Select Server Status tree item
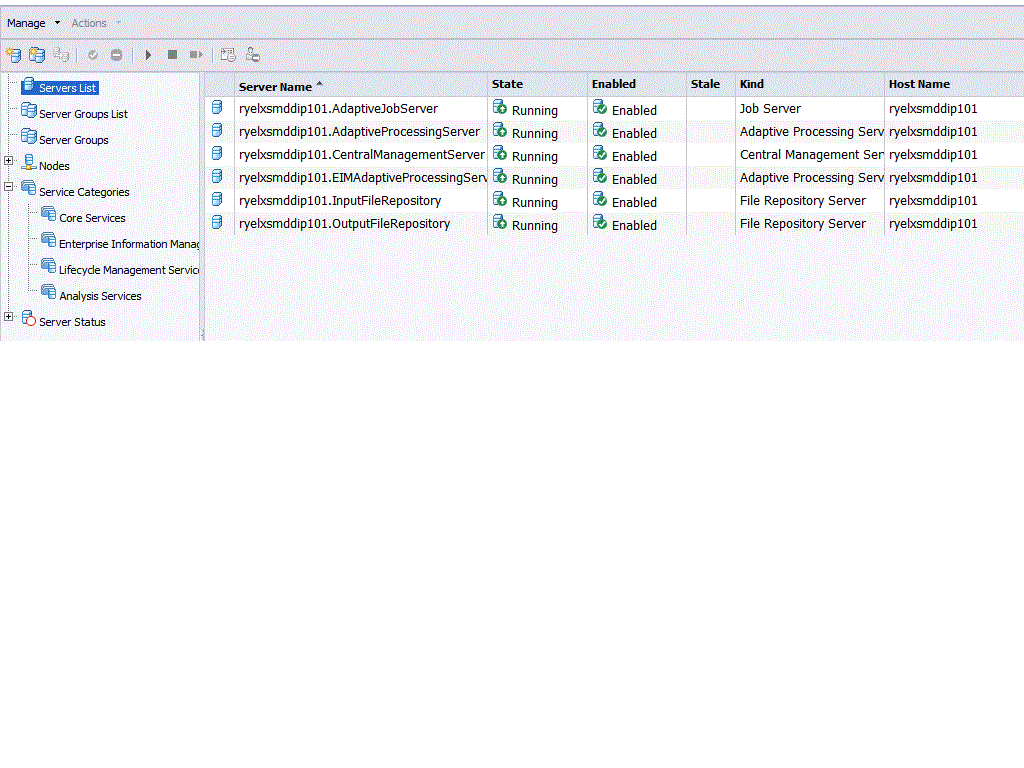The image size is (1024, 768). [x=72, y=322]
